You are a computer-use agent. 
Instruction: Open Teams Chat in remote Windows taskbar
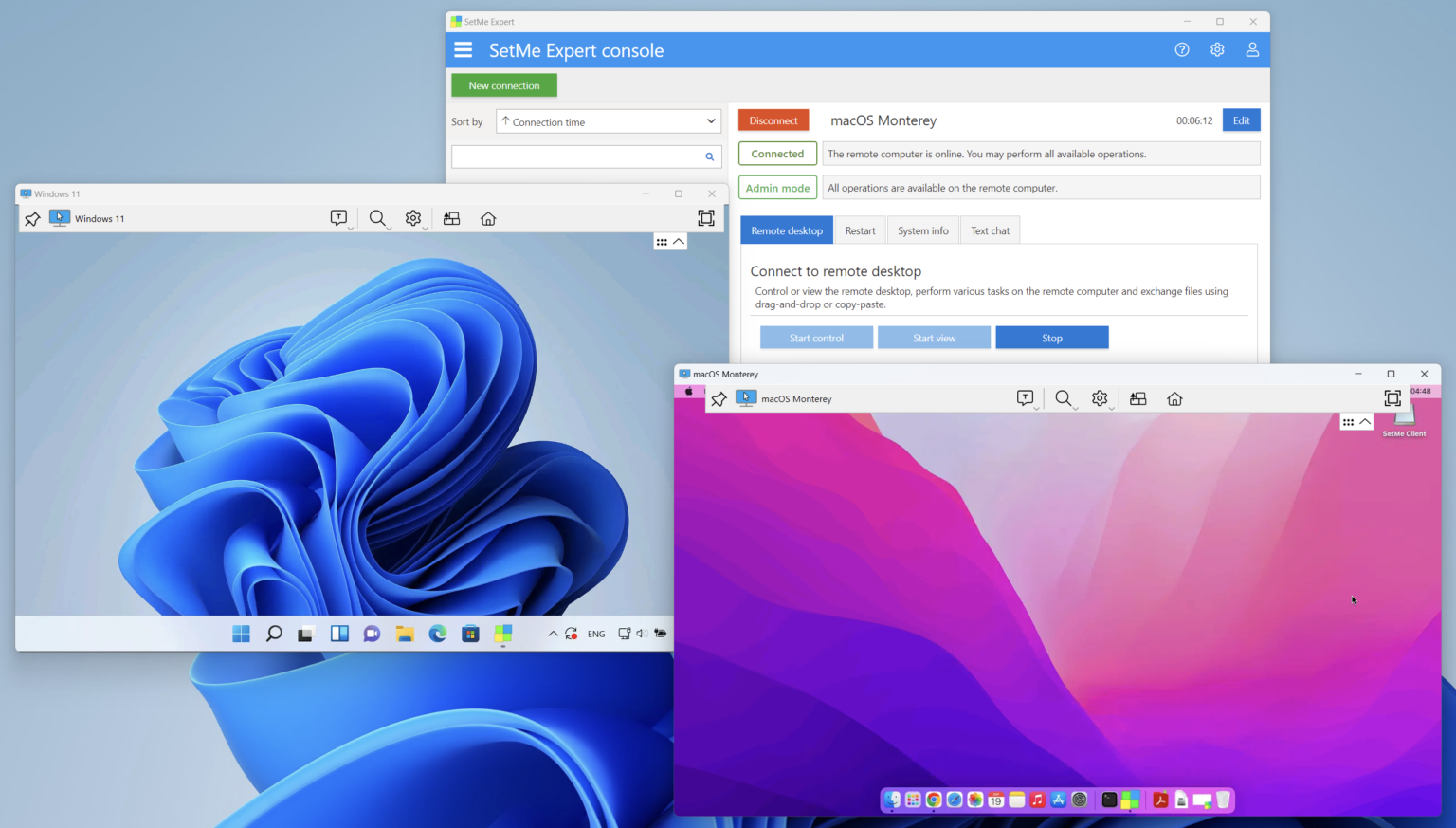pos(372,634)
